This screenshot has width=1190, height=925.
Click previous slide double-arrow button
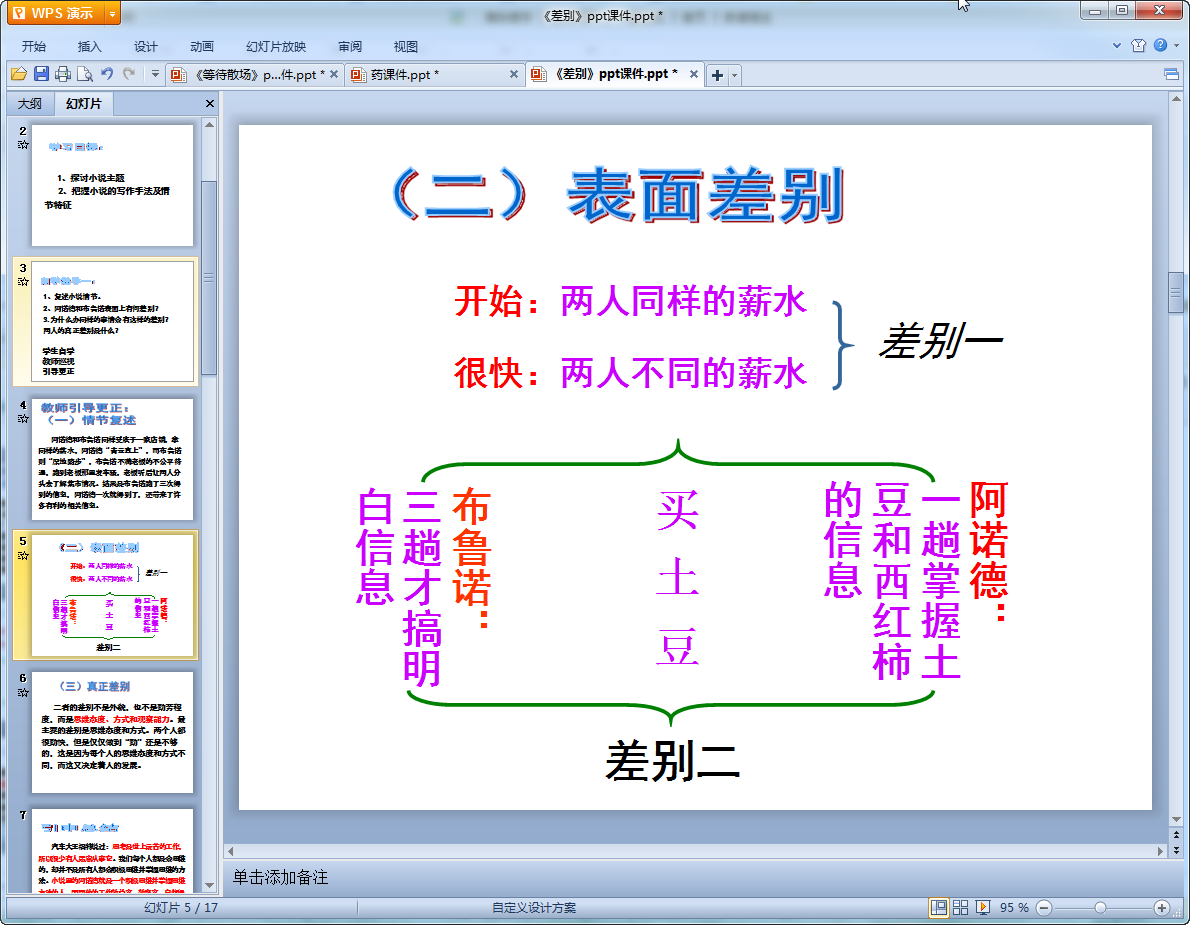pyautogui.click(x=1176, y=835)
